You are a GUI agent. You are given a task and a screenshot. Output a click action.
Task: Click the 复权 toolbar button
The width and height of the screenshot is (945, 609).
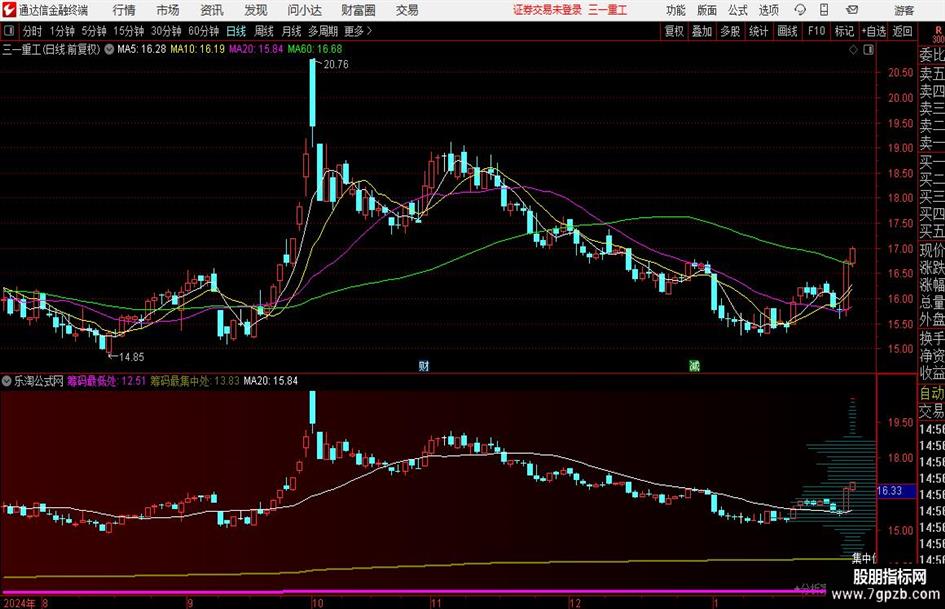[674, 31]
